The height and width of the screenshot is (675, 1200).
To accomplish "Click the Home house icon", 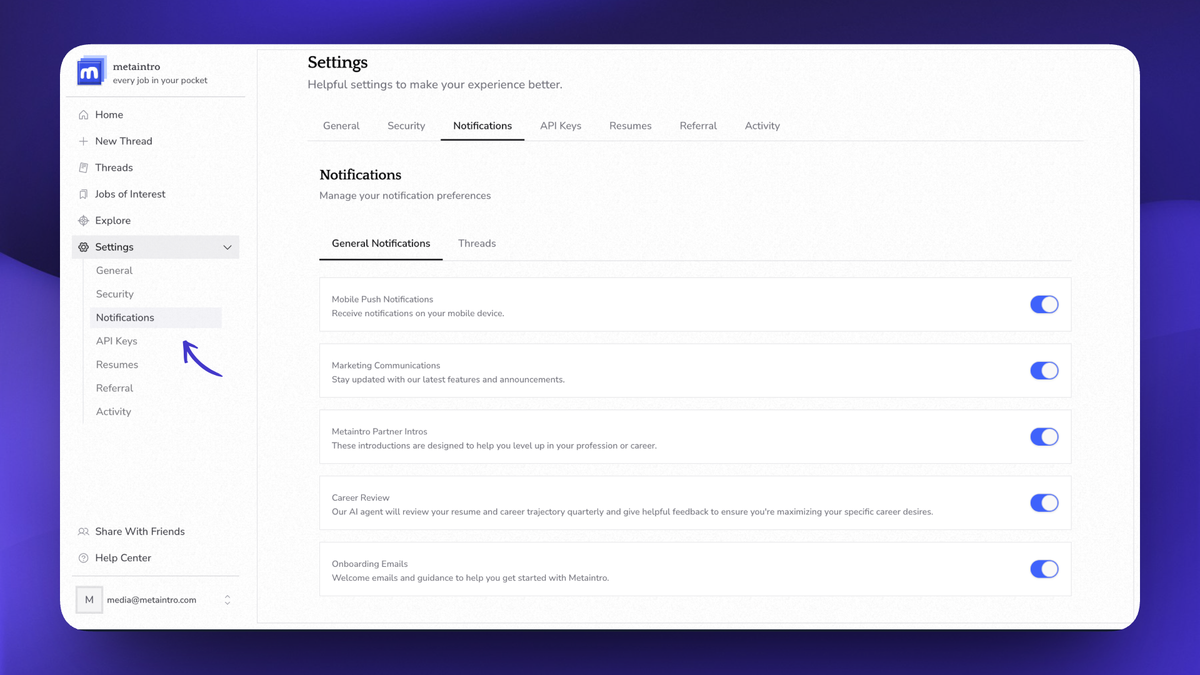I will coord(84,115).
